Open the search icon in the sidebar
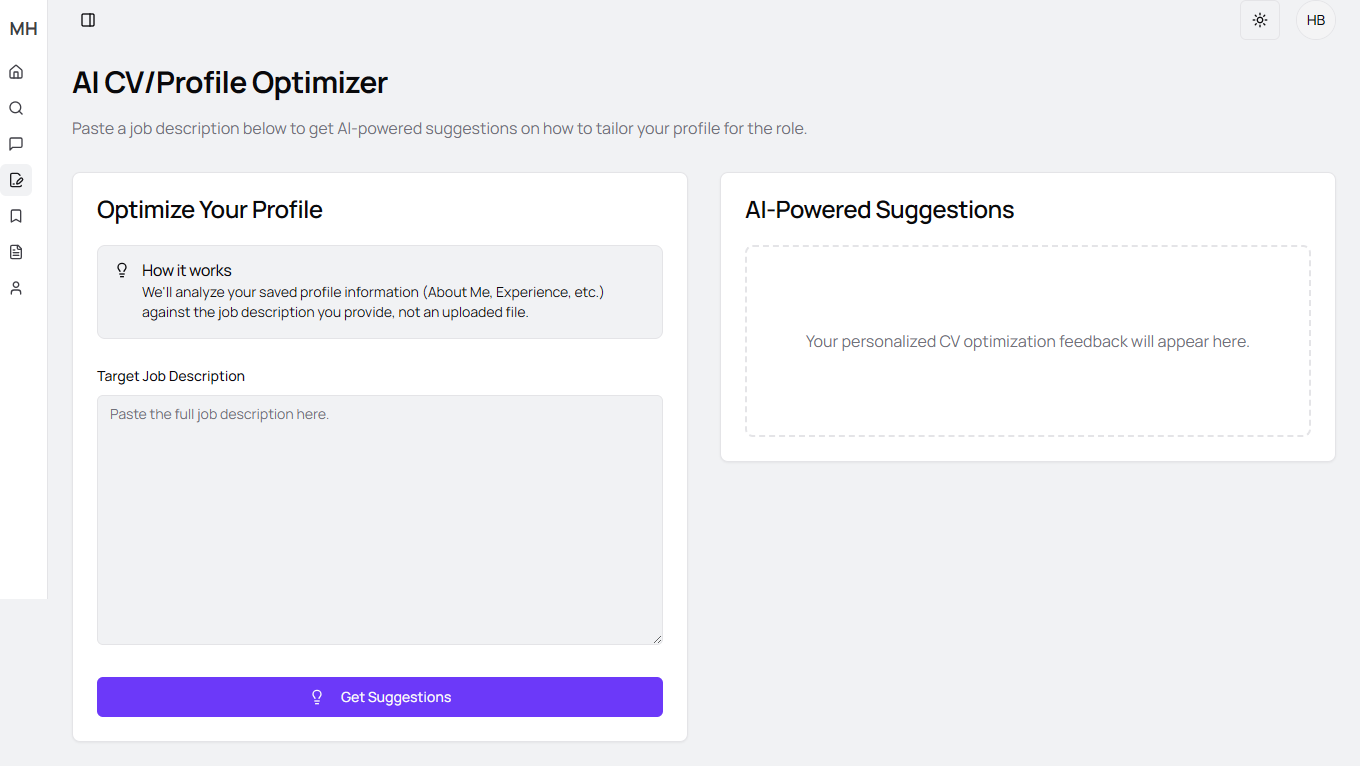The width and height of the screenshot is (1360, 766). coord(16,108)
